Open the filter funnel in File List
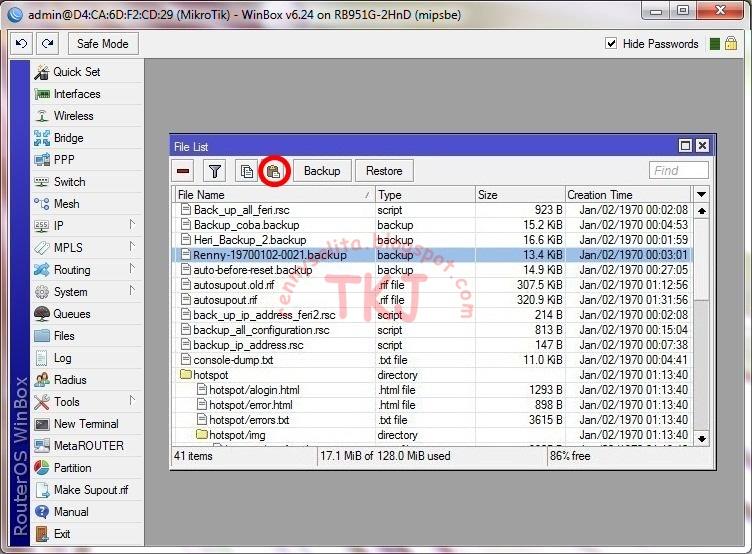Viewport: 752px width, 554px height. tap(214, 171)
